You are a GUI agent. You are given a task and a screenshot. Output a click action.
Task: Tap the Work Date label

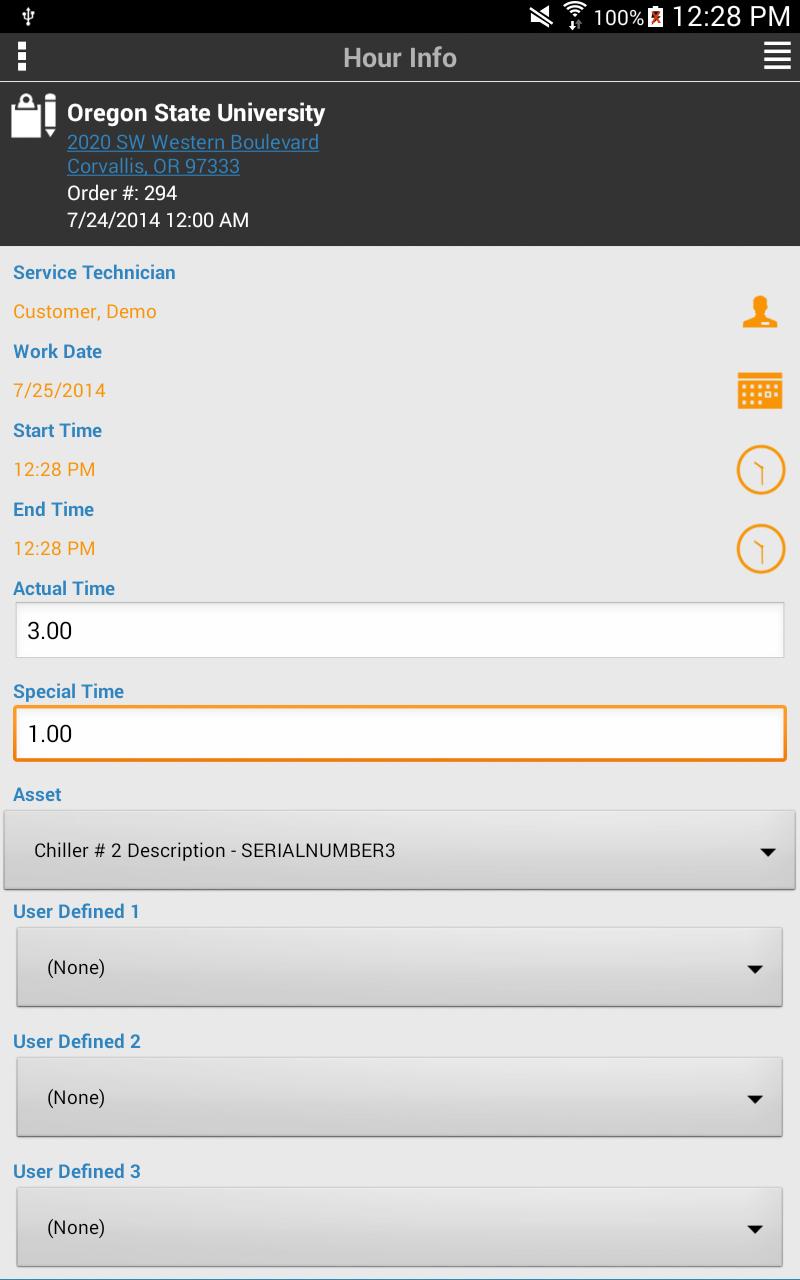coord(57,352)
